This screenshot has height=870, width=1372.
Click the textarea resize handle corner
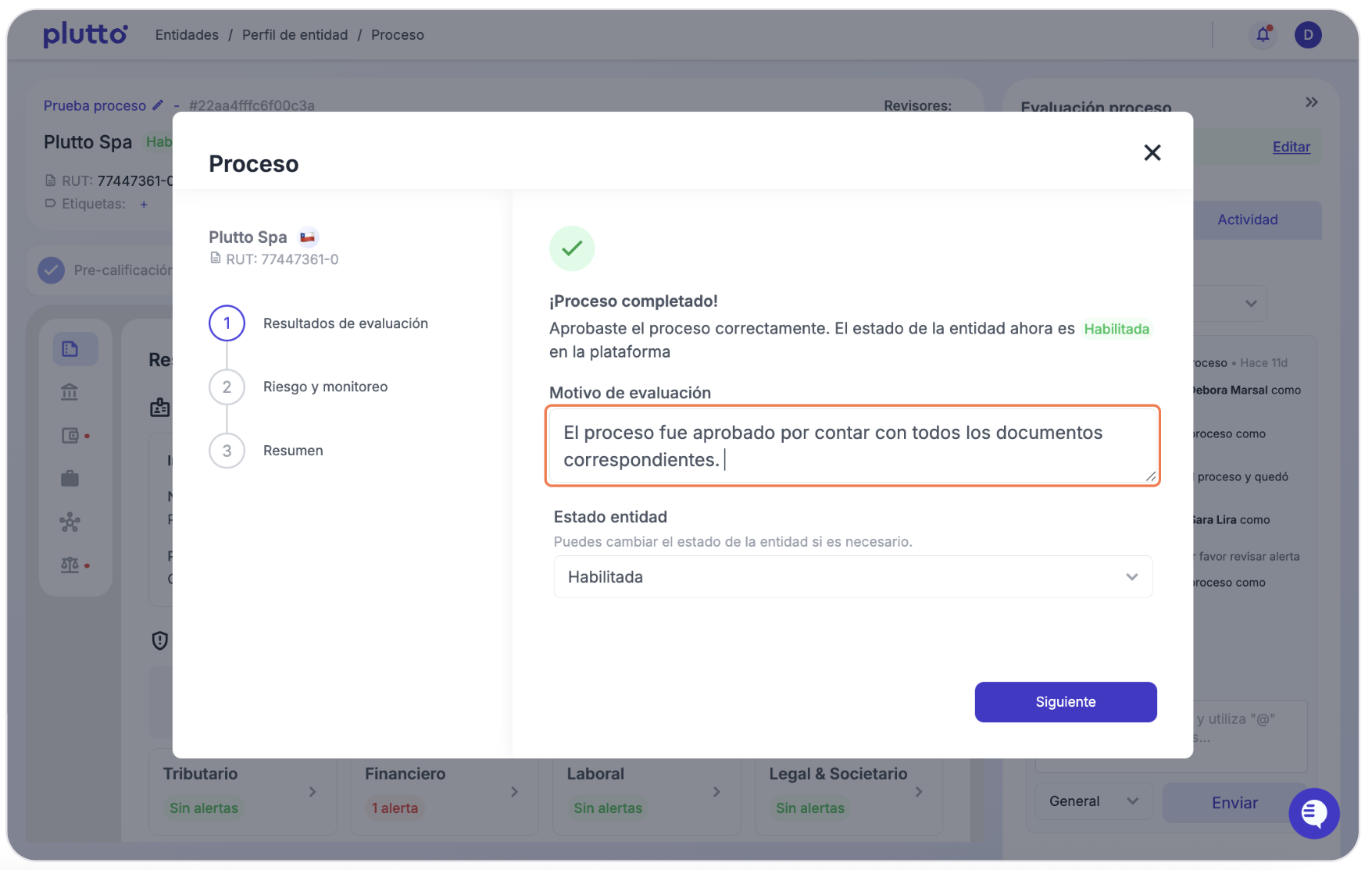(1150, 476)
